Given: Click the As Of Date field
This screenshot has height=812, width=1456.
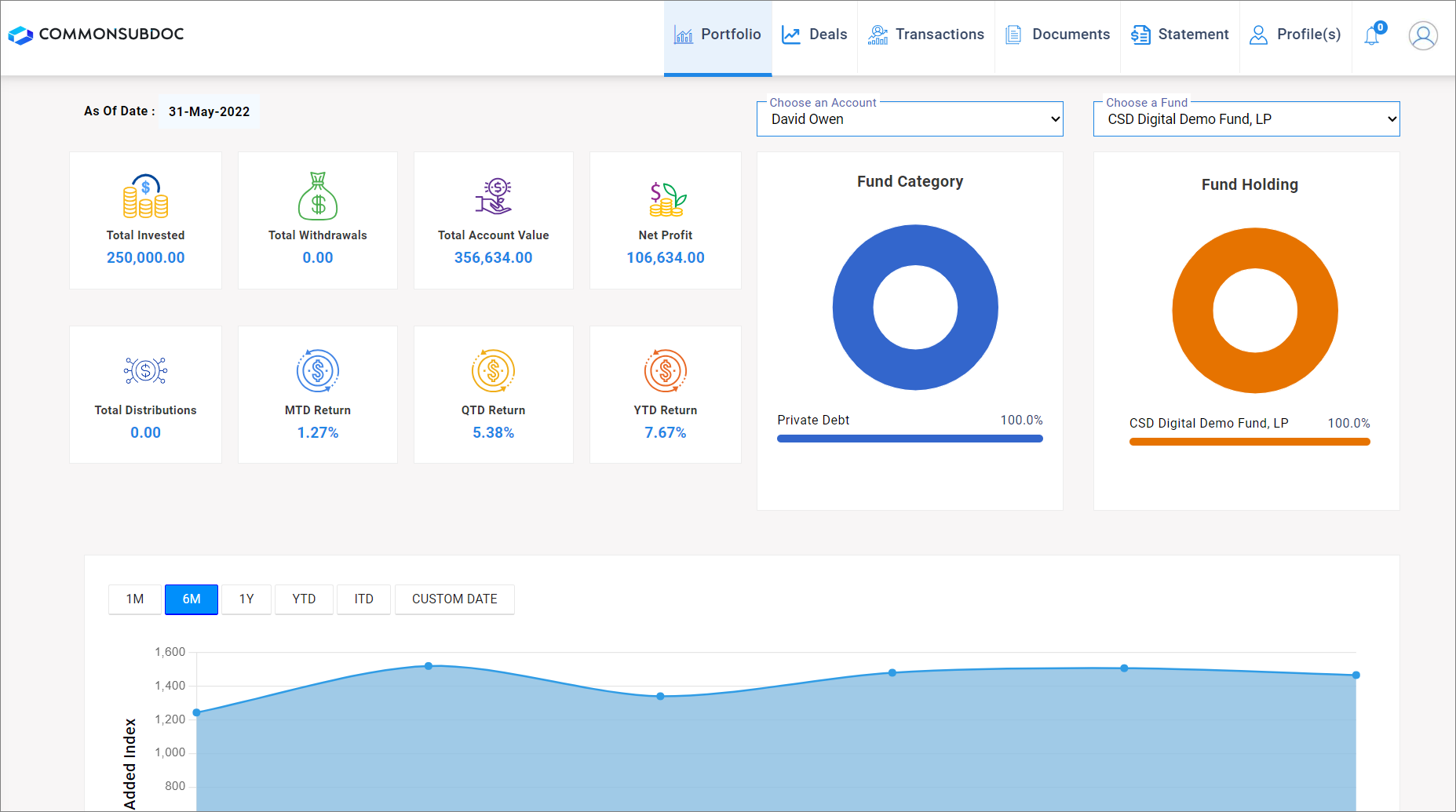Looking at the screenshot, I should click(x=209, y=111).
